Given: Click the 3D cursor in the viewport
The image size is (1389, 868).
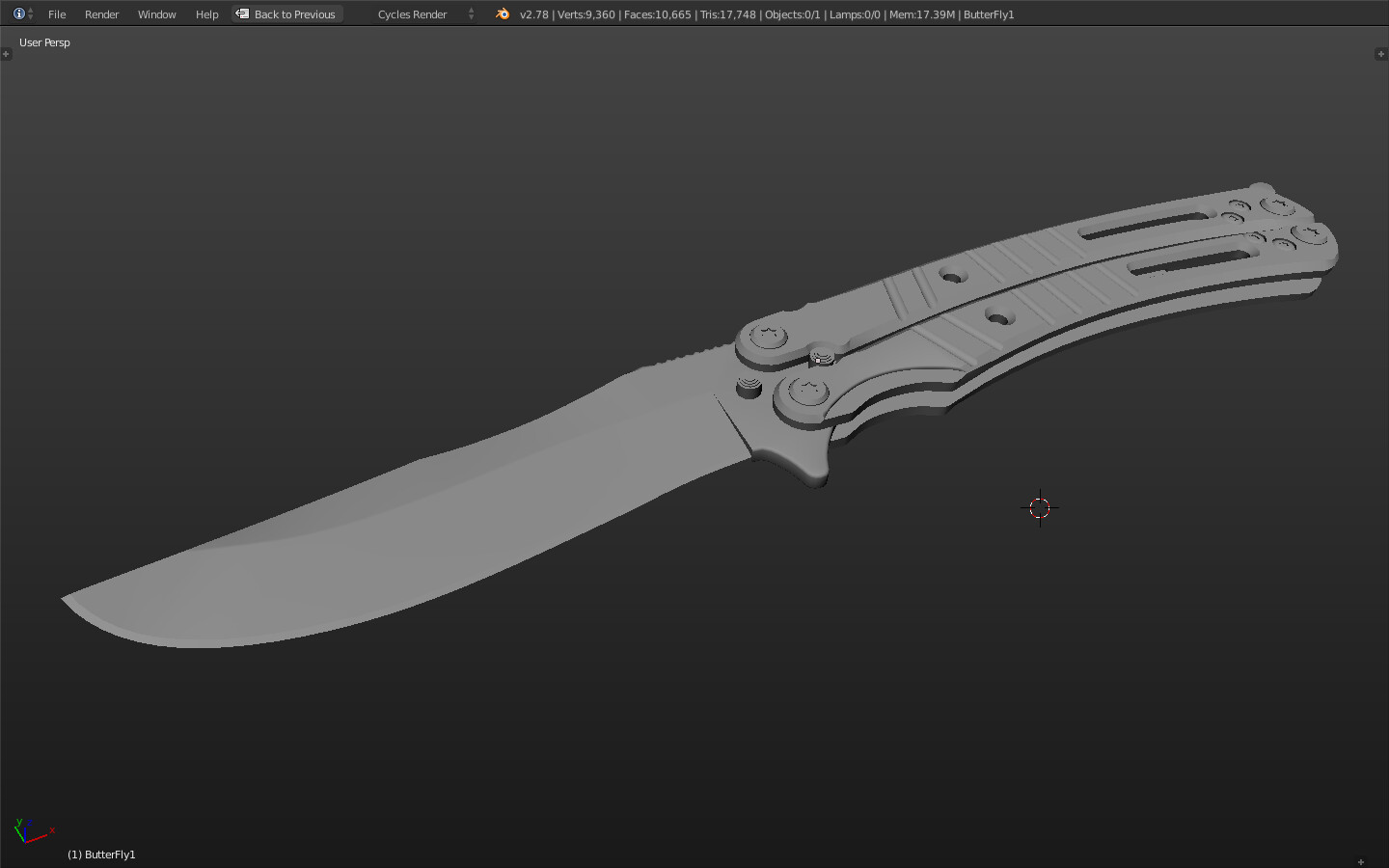Looking at the screenshot, I should (x=1039, y=507).
